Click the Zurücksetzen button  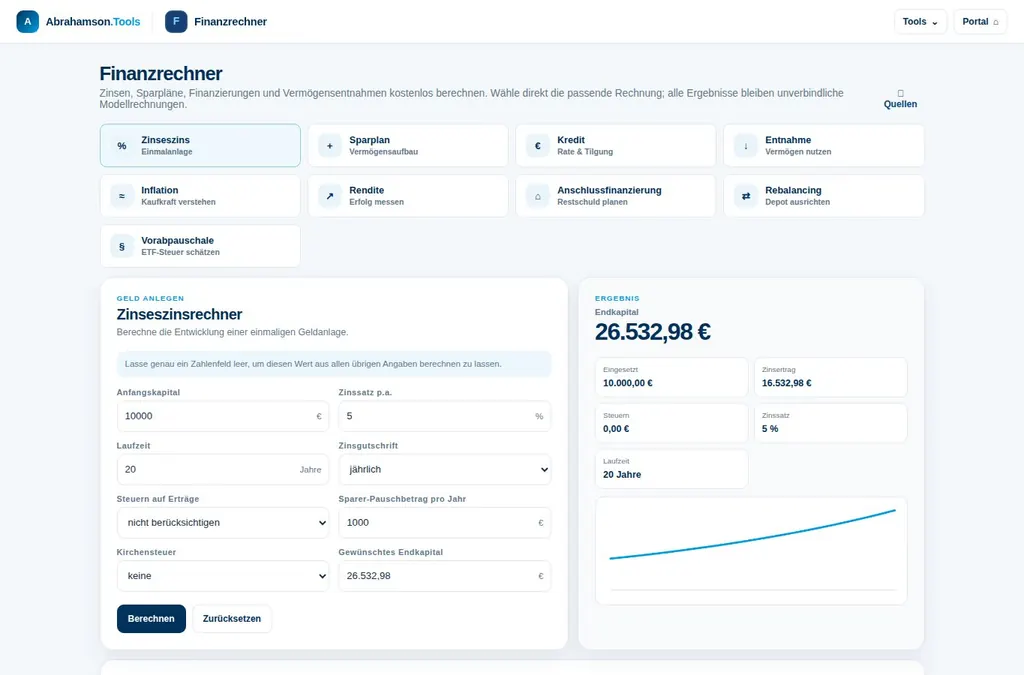point(232,619)
